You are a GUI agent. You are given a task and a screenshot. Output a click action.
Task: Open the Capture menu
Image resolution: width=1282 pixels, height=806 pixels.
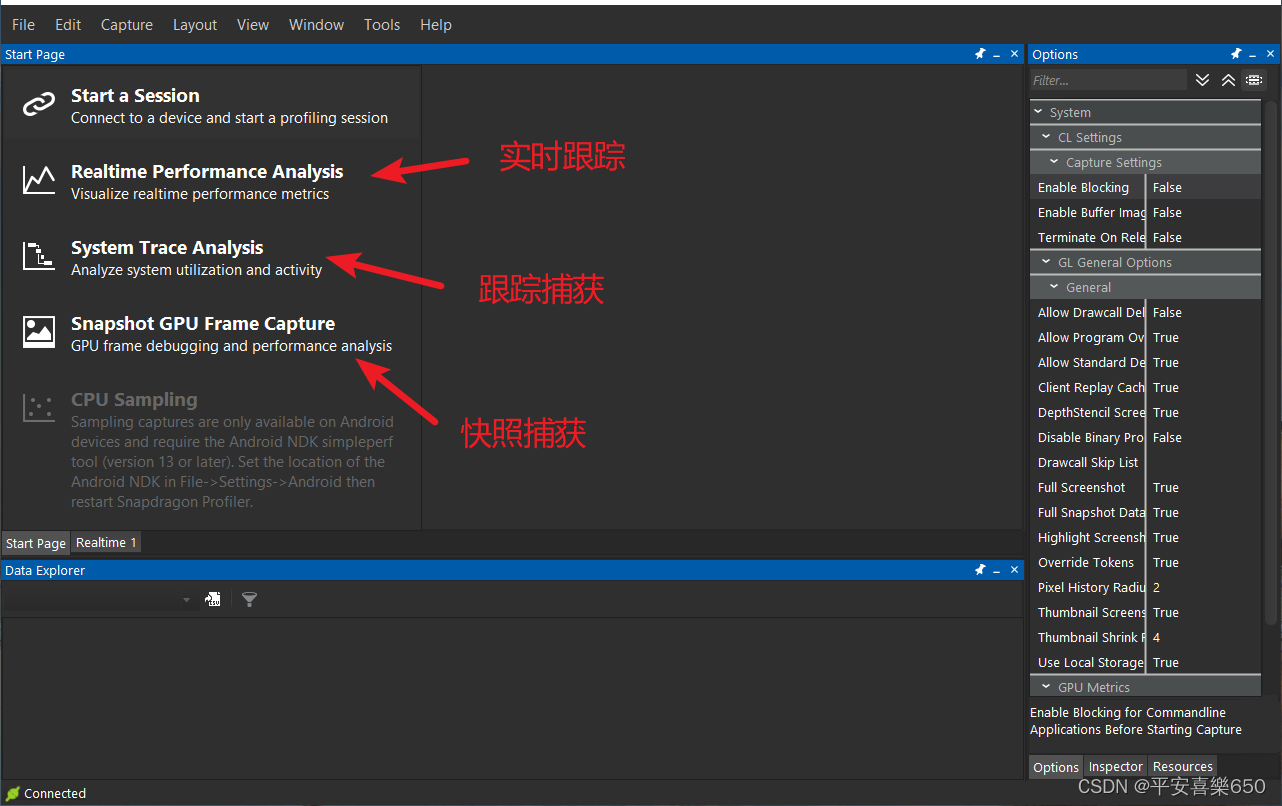126,24
